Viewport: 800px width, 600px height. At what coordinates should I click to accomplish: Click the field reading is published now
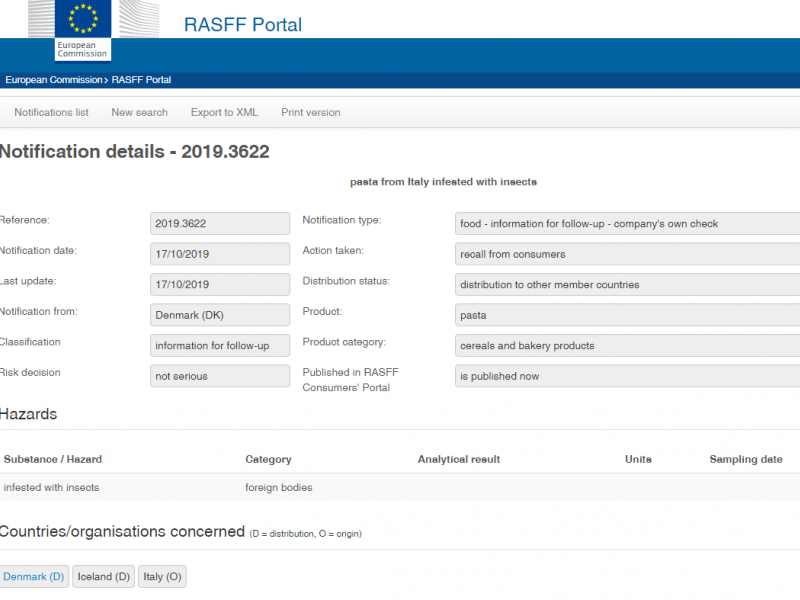point(628,377)
